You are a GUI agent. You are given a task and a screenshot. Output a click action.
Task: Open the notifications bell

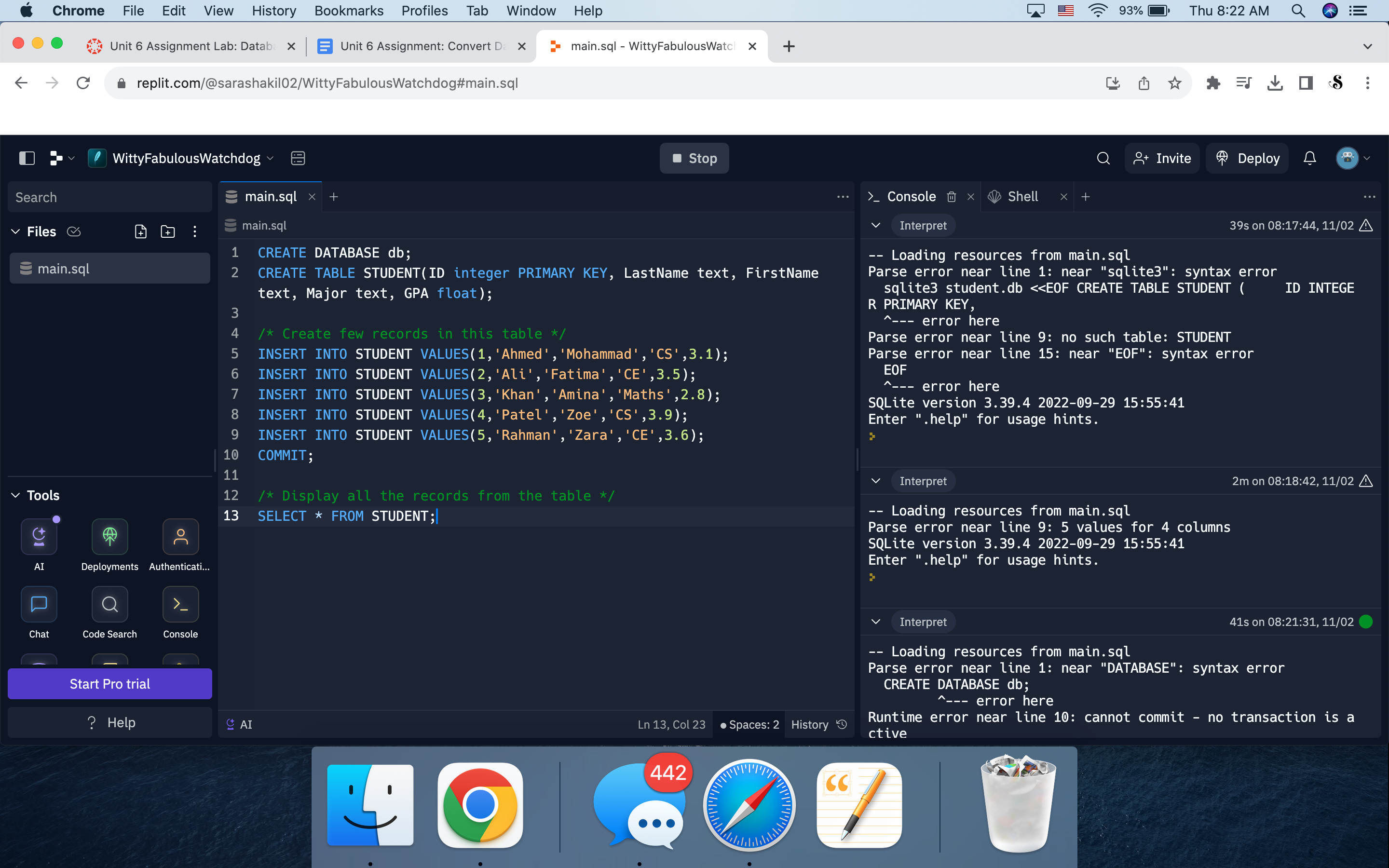click(x=1310, y=158)
